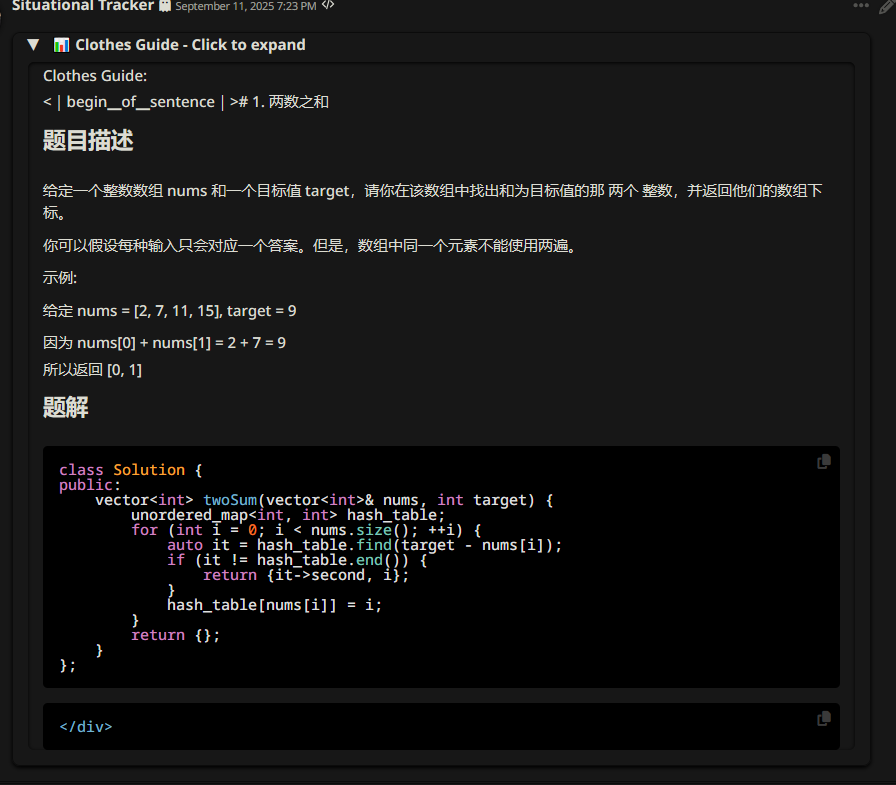This screenshot has width=896, height=785.
Task: Click the 'public:' code line
Action: (90, 485)
